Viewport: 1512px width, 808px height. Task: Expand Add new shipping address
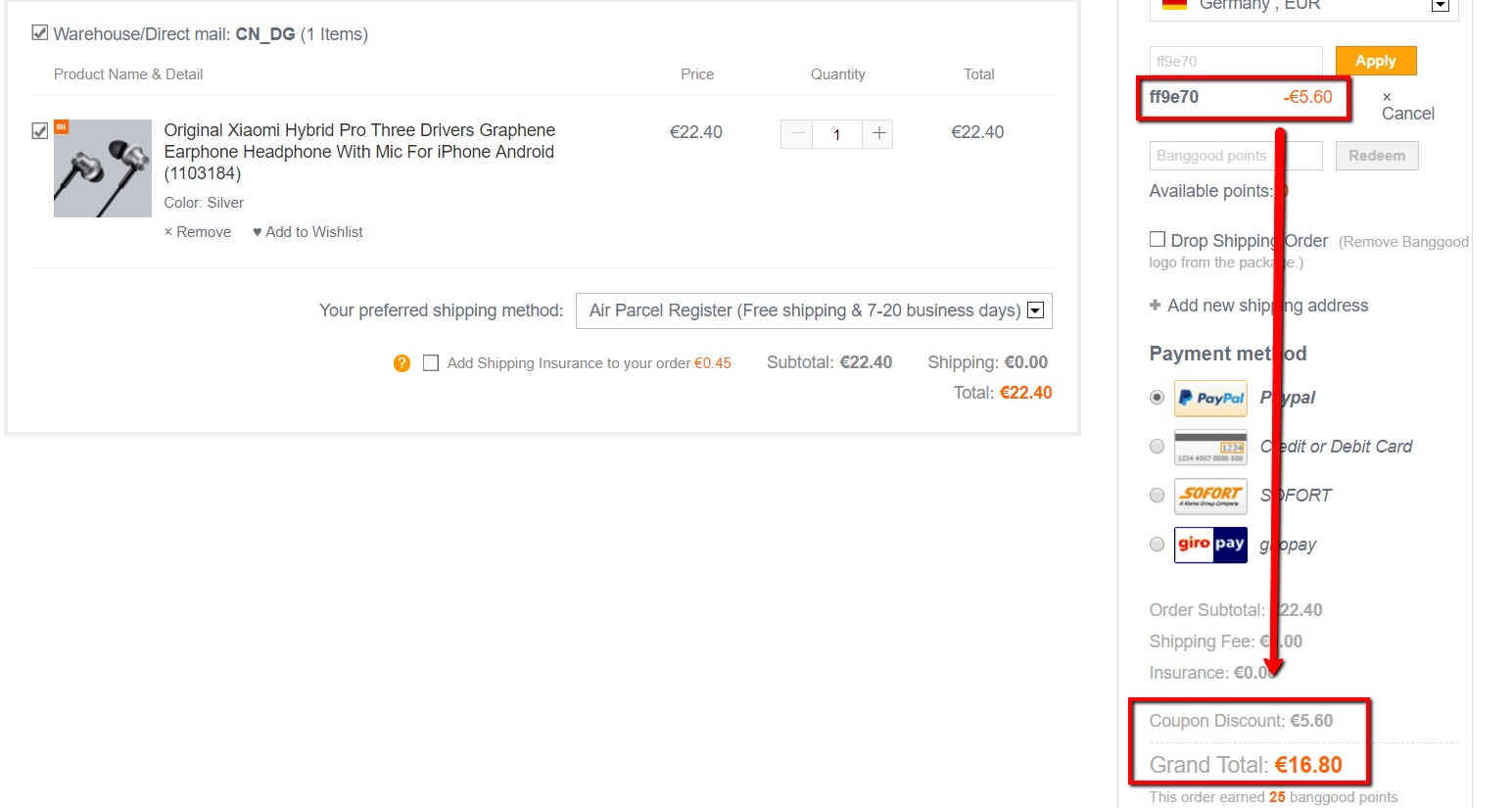pyautogui.click(x=1258, y=306)
